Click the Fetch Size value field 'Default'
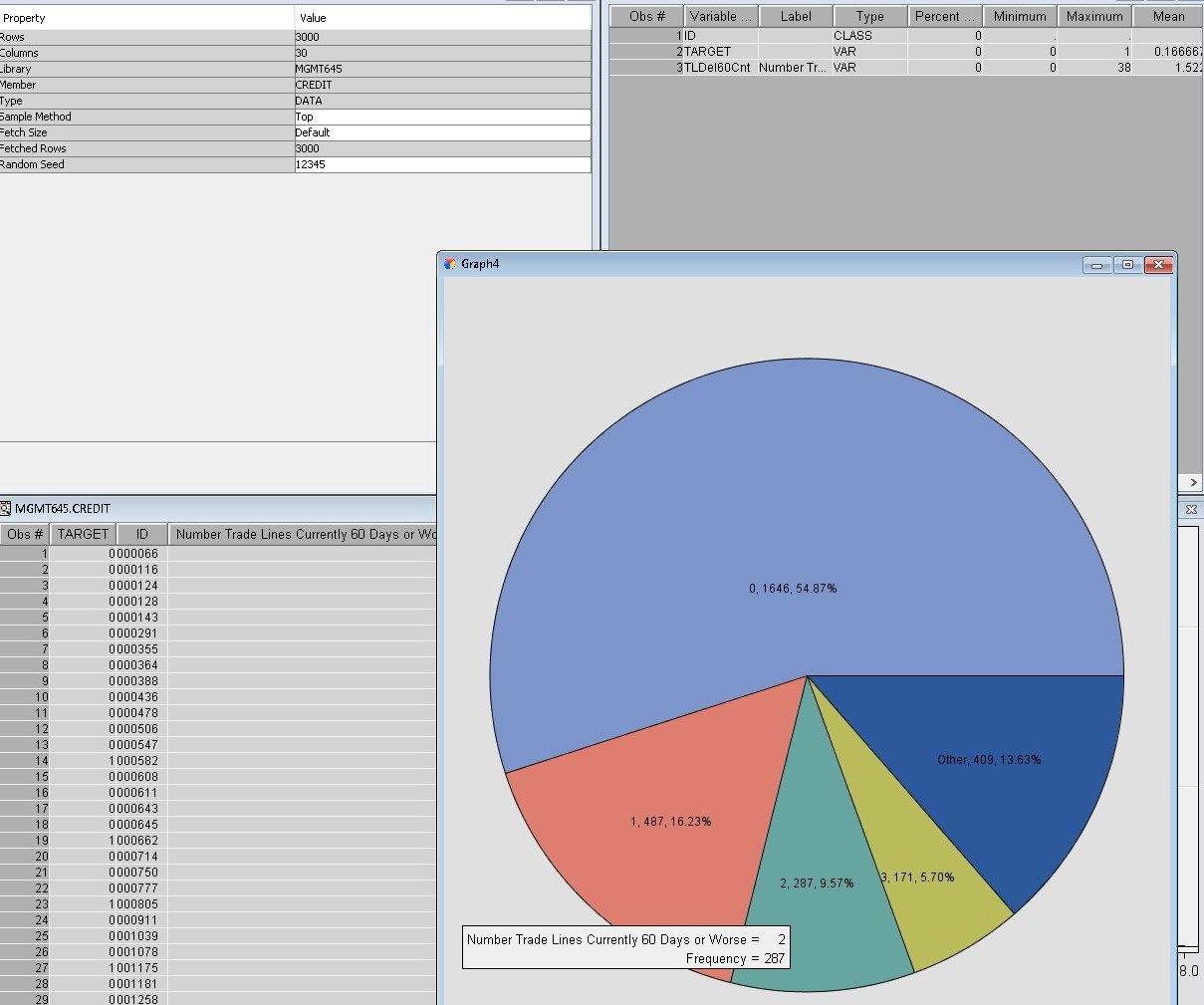Viewport: 1204px width, 1005px height. (x=442, y=132)
